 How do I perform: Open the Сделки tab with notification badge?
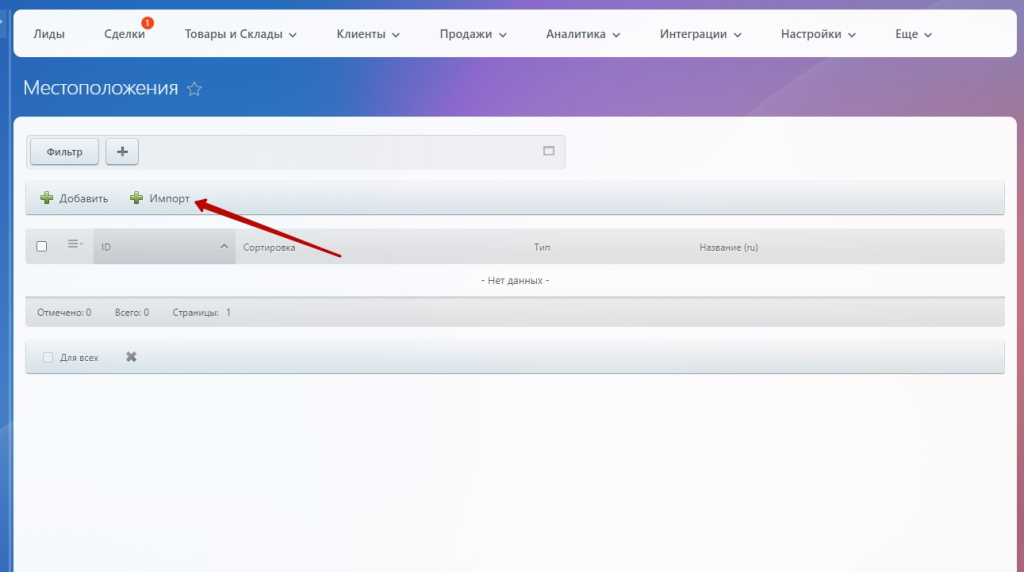coord(124,34)
